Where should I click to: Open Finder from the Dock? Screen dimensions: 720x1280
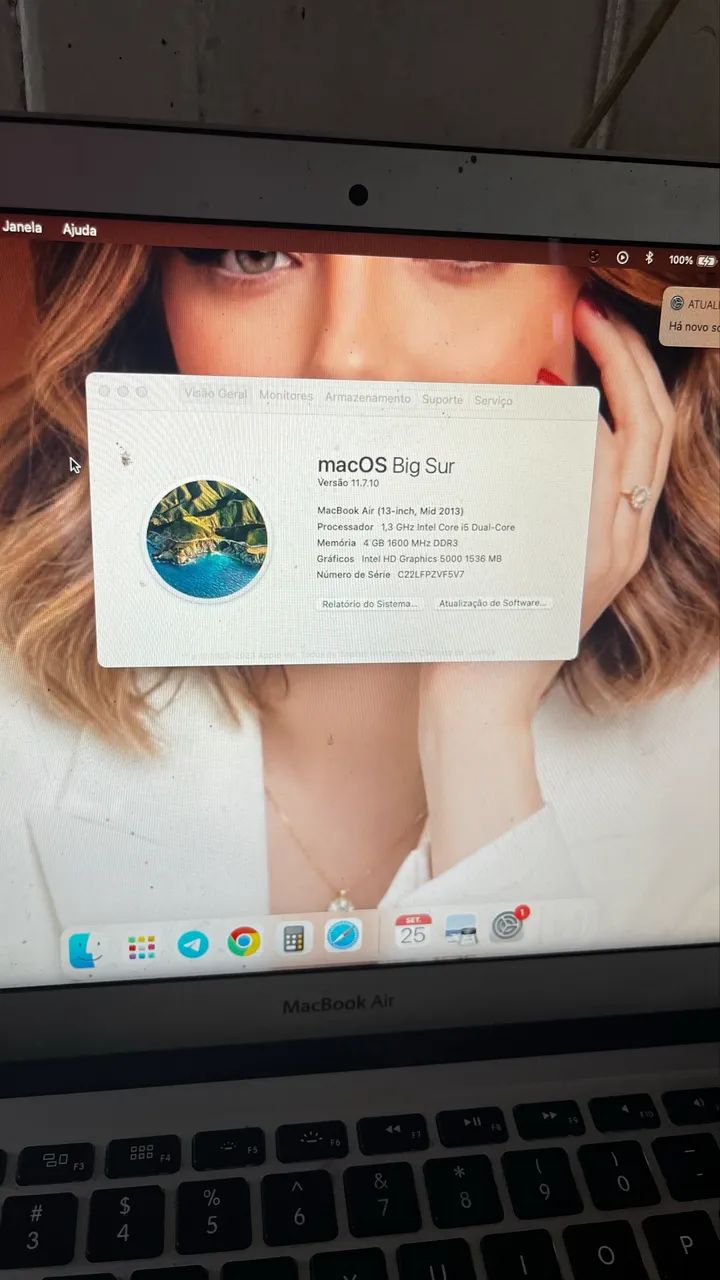pos(87,950)
